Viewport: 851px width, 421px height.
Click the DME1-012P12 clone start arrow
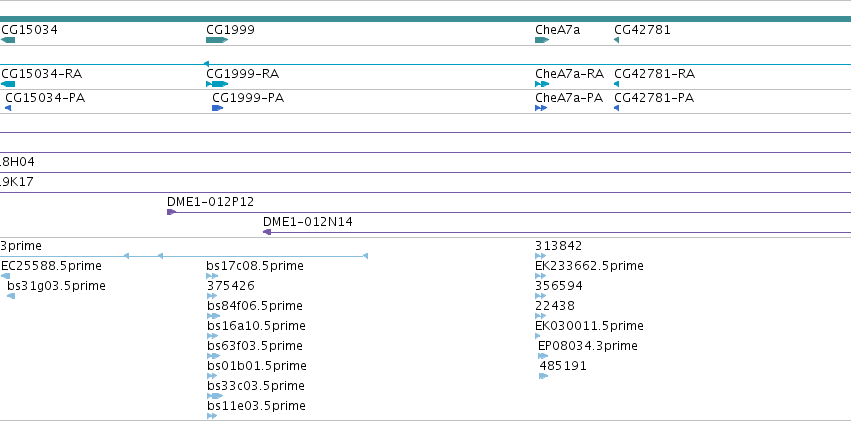point(172,212)
